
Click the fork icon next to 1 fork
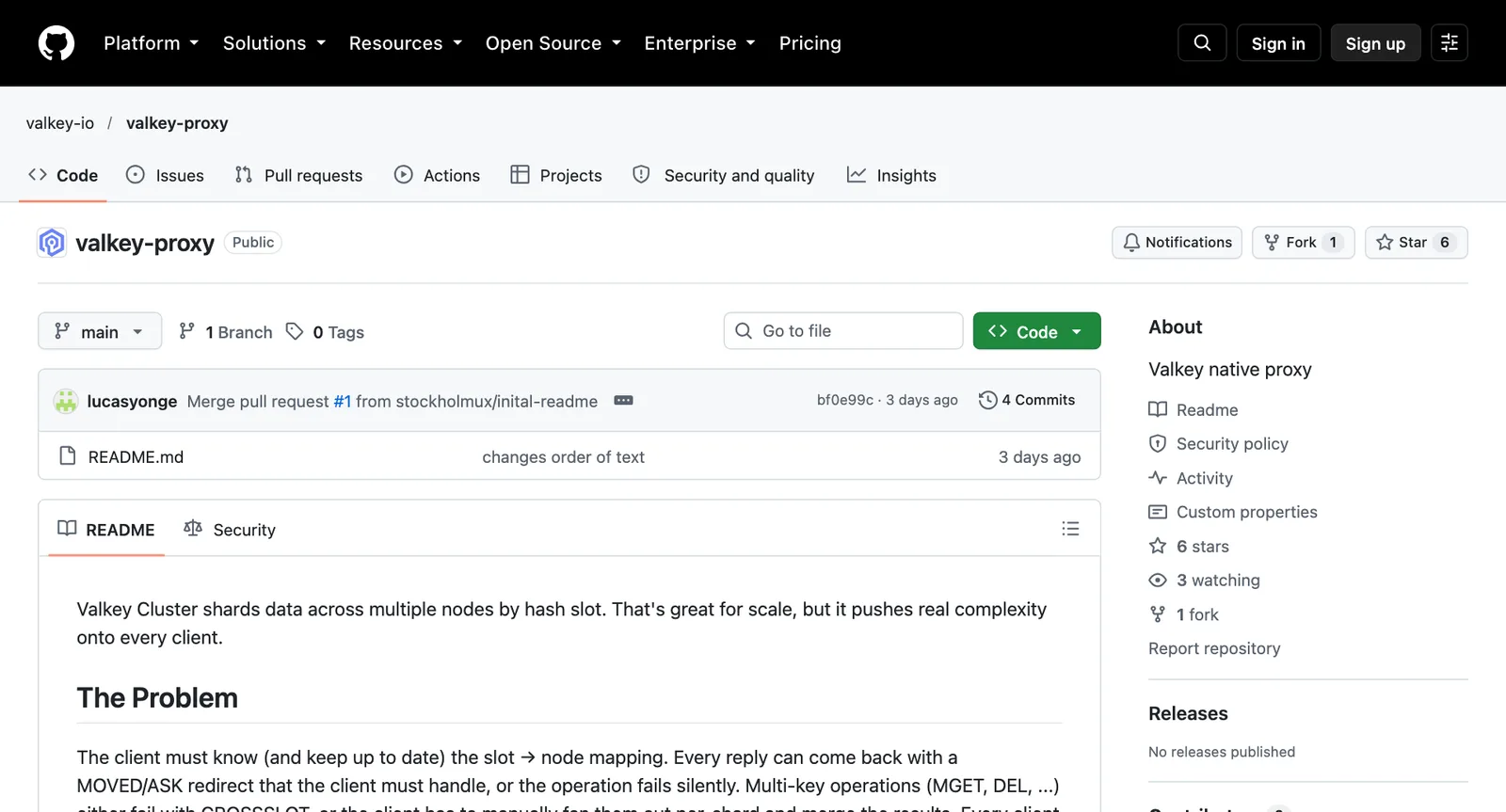(x=1158, y=614)
